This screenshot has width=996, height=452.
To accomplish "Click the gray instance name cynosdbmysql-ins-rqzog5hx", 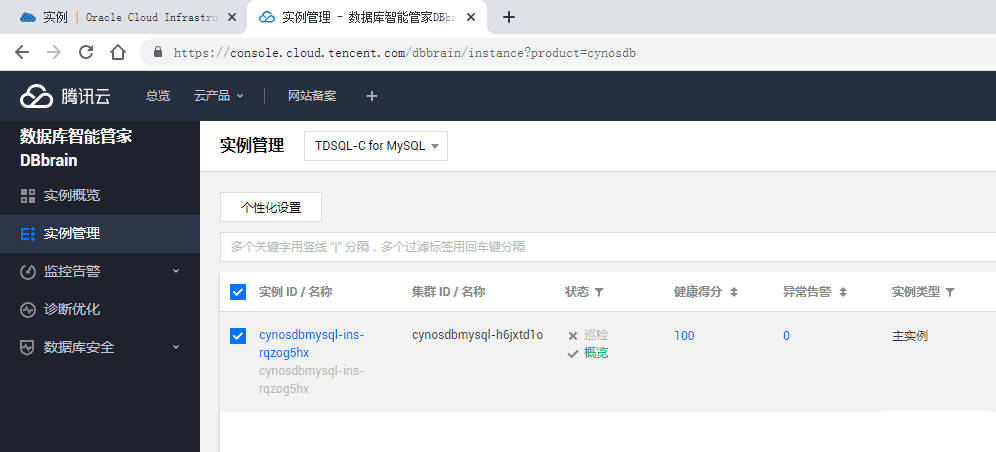I will (312, 380).
